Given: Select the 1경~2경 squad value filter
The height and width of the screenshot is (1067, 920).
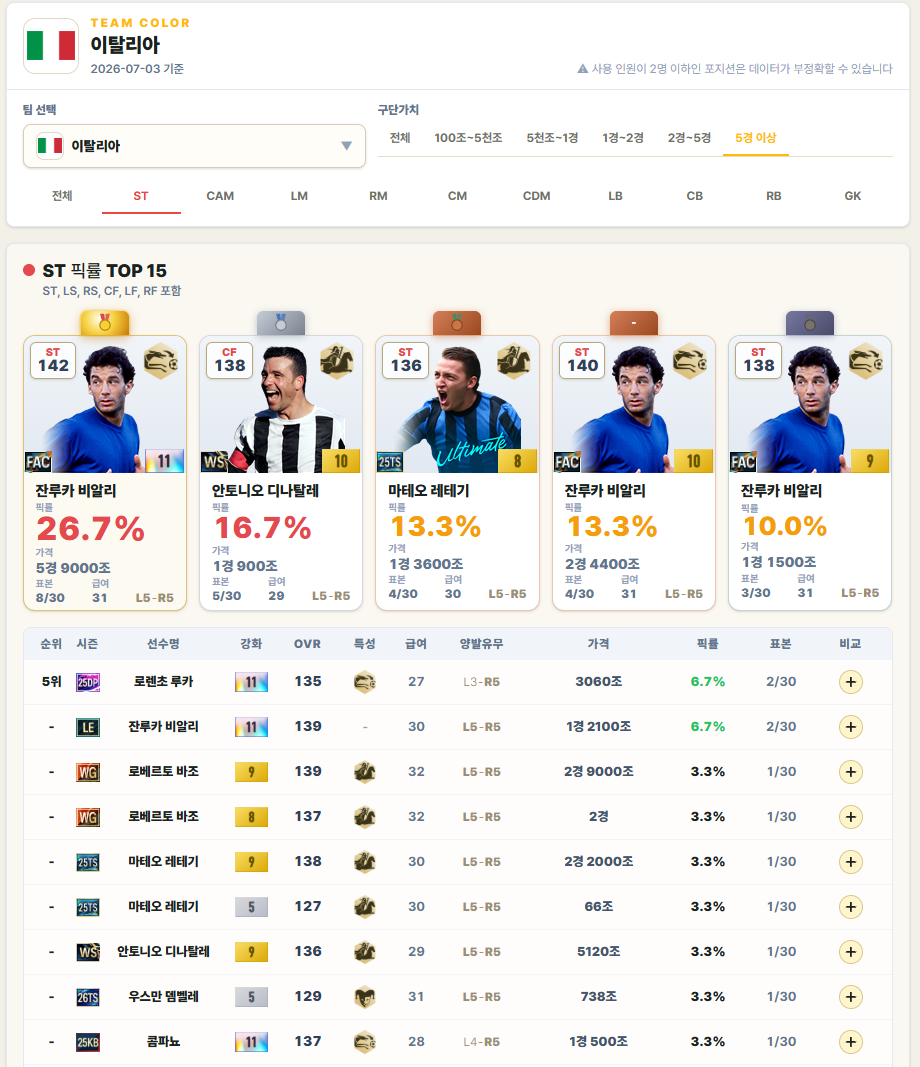Looking at the screenshot, I should [x=623, y=138].
